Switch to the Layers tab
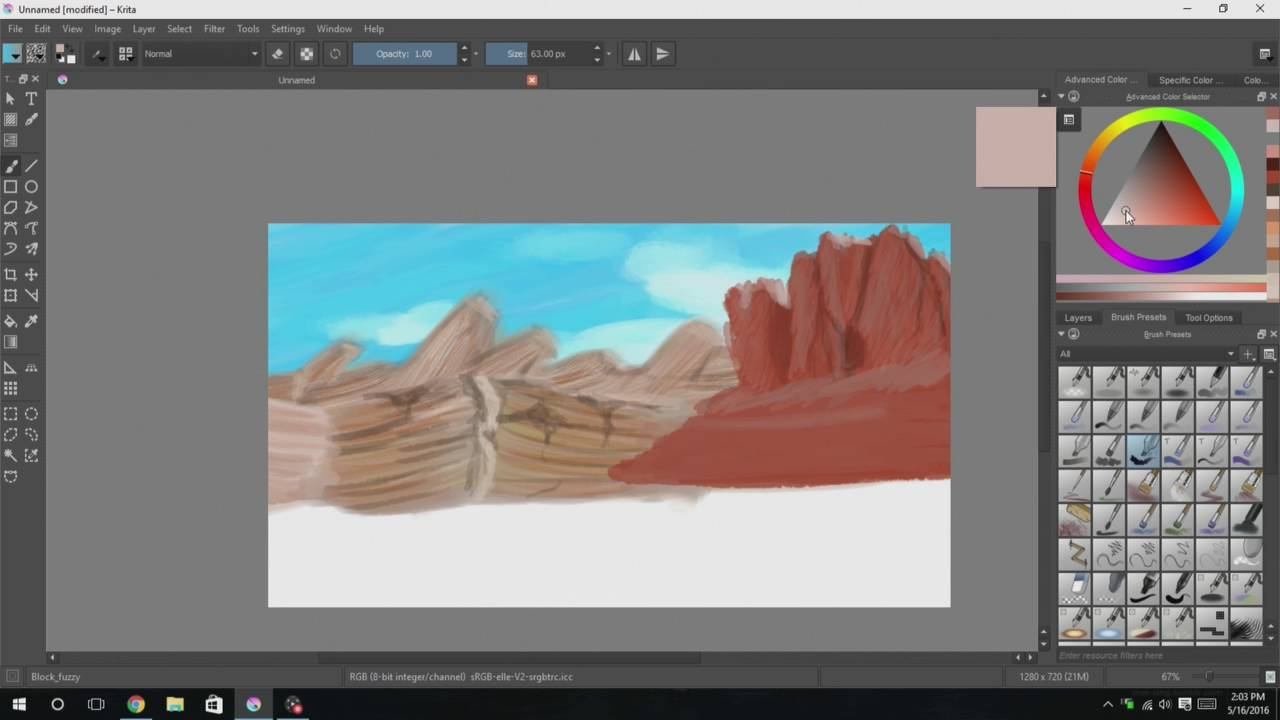The image size is (1280, 720). click(1078, 318)
